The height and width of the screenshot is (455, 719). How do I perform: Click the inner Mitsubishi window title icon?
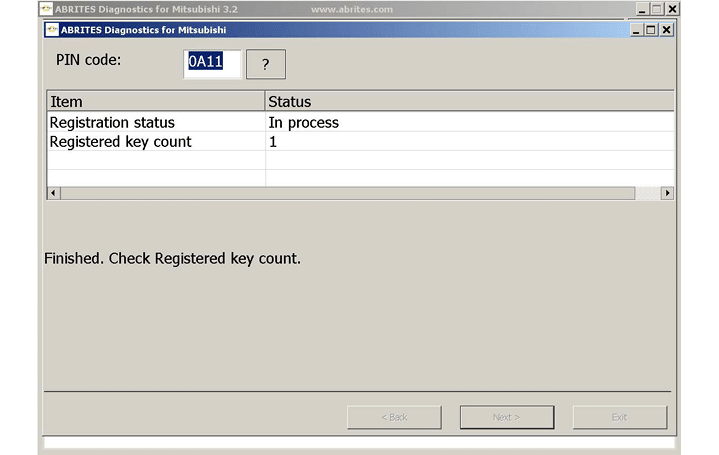tap(52, 30)
